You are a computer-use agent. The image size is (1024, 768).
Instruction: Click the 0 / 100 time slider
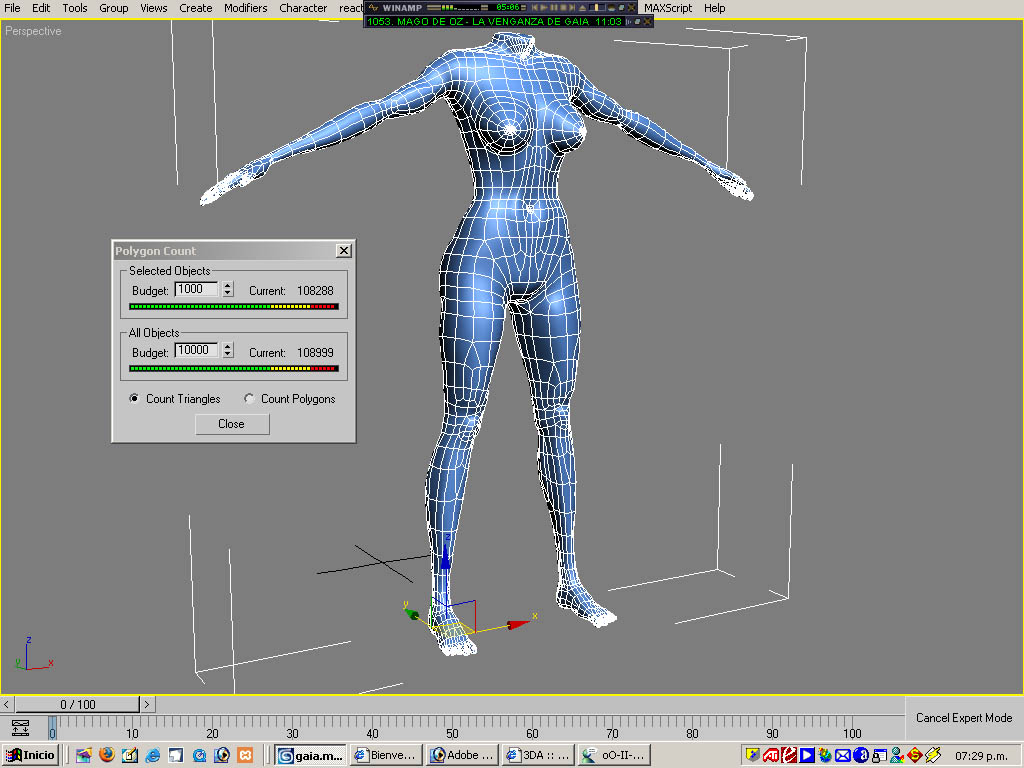77,704
